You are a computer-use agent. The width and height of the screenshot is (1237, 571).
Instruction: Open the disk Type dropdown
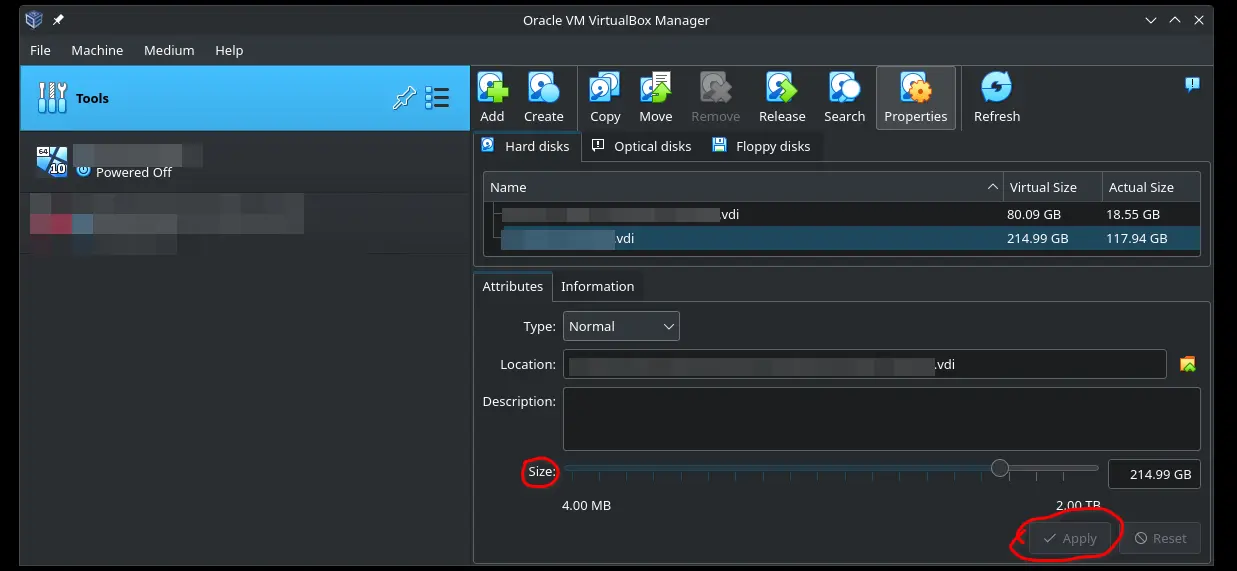621,326
